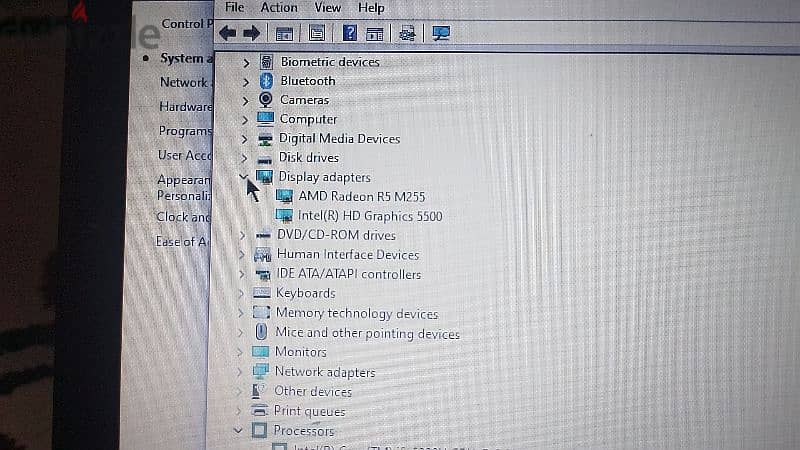Click the Back arrow toolbar icon

coord(228,34)
